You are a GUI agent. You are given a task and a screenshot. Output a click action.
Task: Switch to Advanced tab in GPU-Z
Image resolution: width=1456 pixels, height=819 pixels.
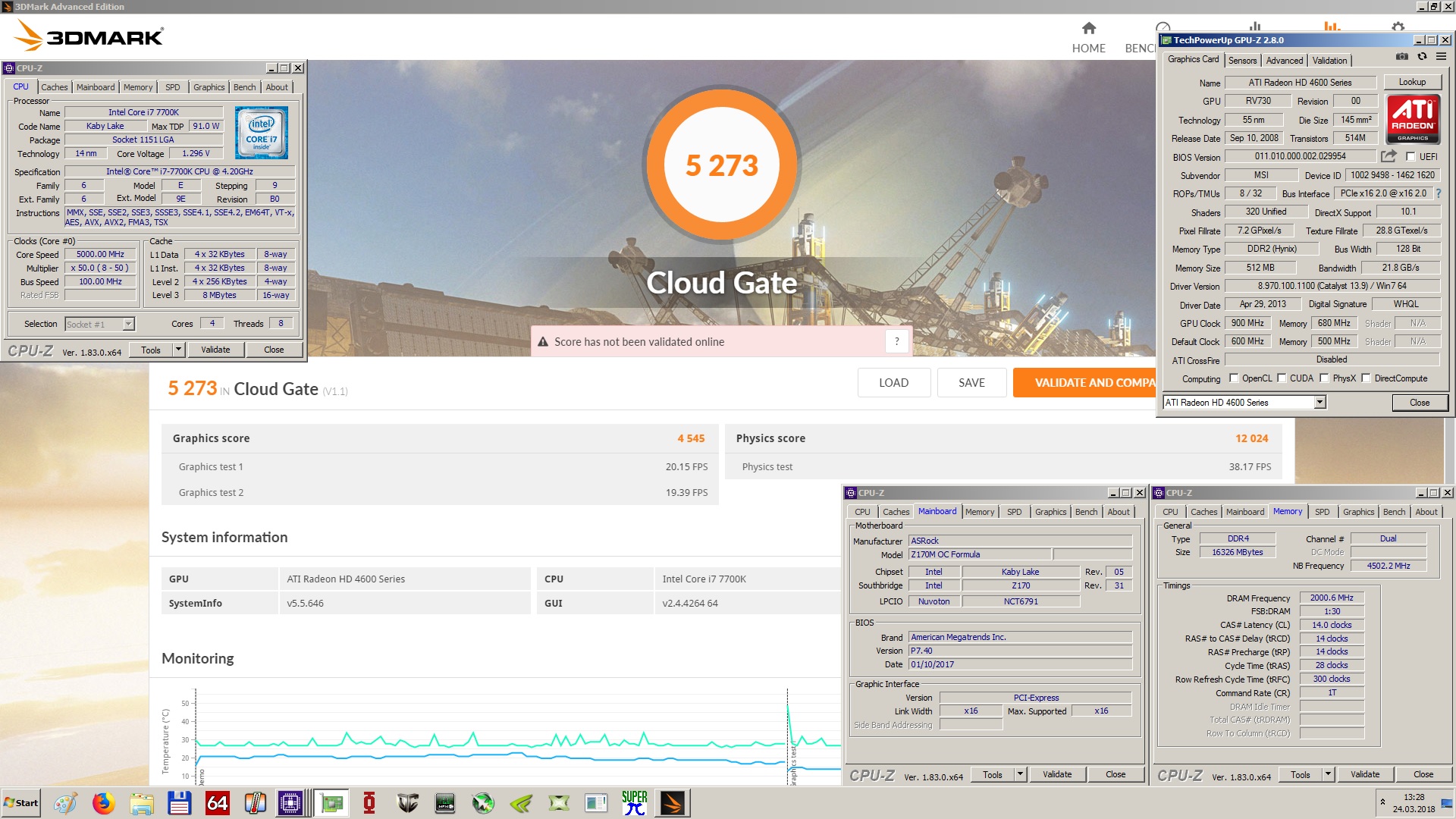click(1285, 61)
